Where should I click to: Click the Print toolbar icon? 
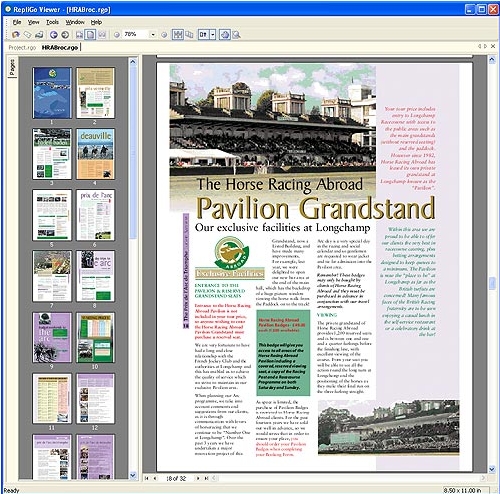(39, 34)
